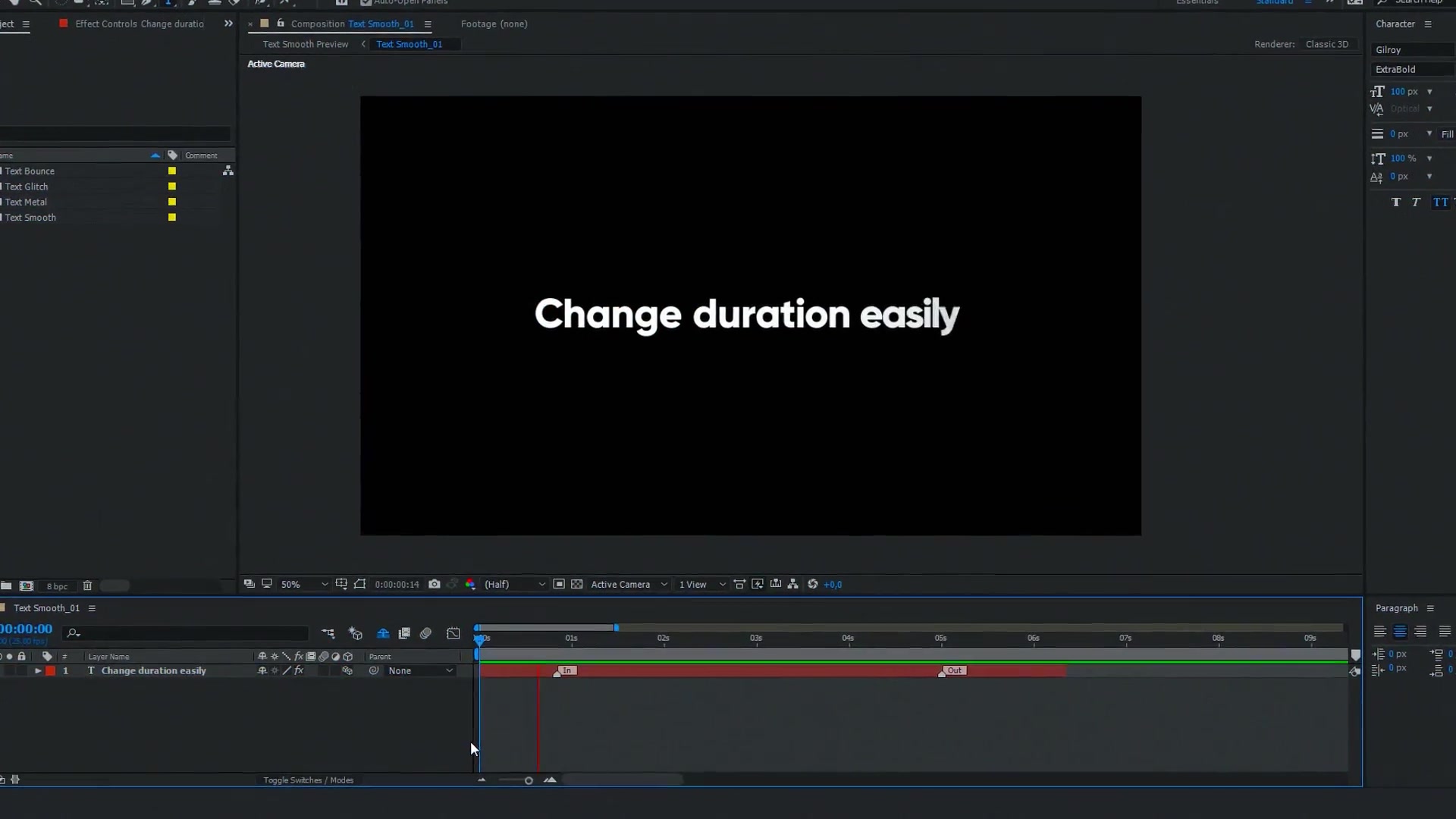
Task: Open the Classic 3D renderer option
Action: pos(1327,45)
